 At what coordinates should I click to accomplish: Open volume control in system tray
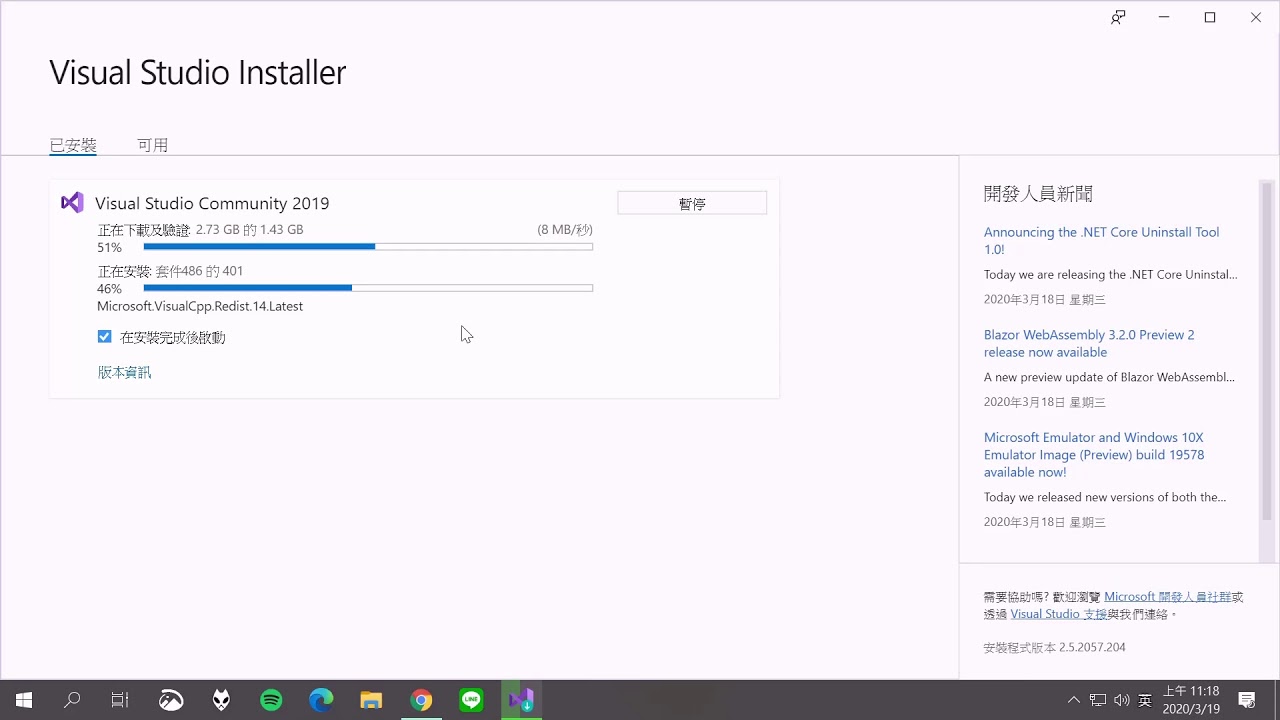click(1121, 700)
